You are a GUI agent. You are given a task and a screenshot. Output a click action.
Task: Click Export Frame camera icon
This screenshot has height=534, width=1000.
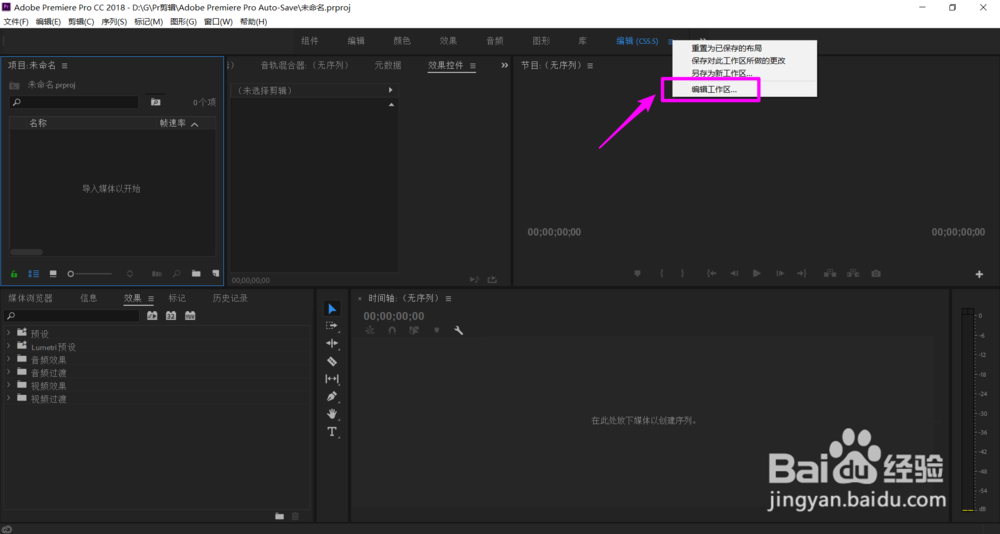point(876,273)
